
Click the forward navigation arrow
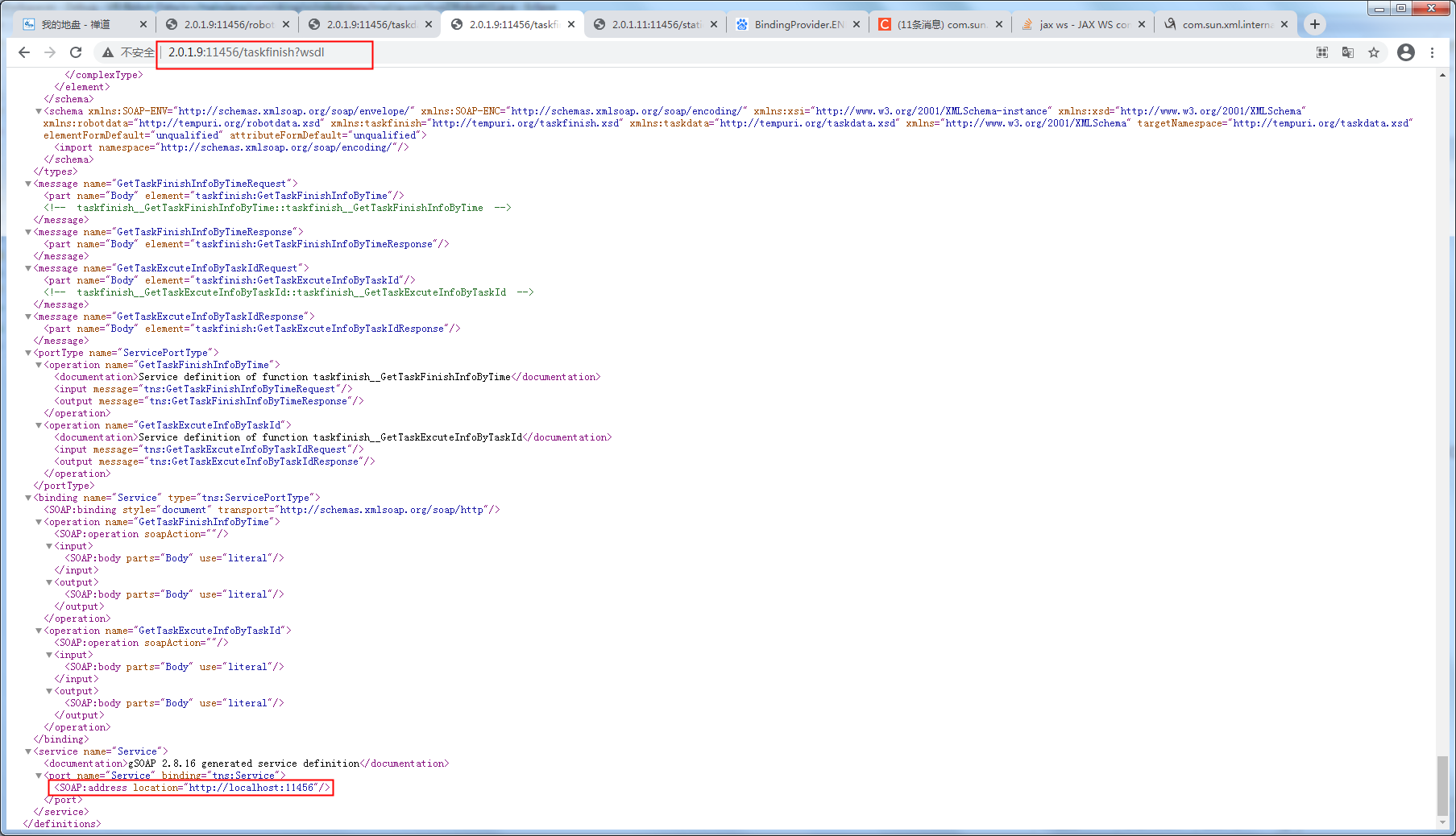click(x=50, y=52)
